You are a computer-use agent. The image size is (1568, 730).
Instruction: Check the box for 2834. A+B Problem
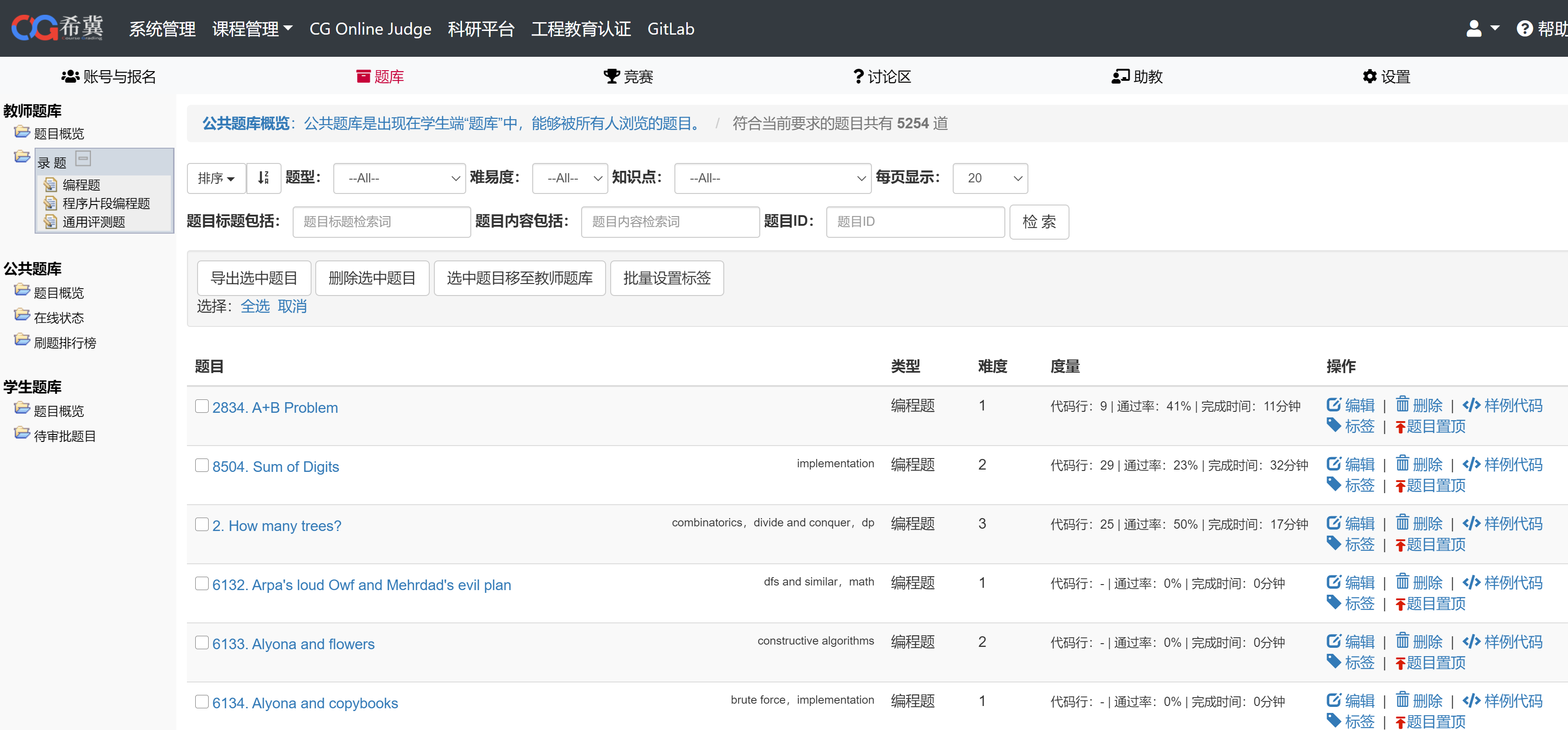[x=201, y=406]
